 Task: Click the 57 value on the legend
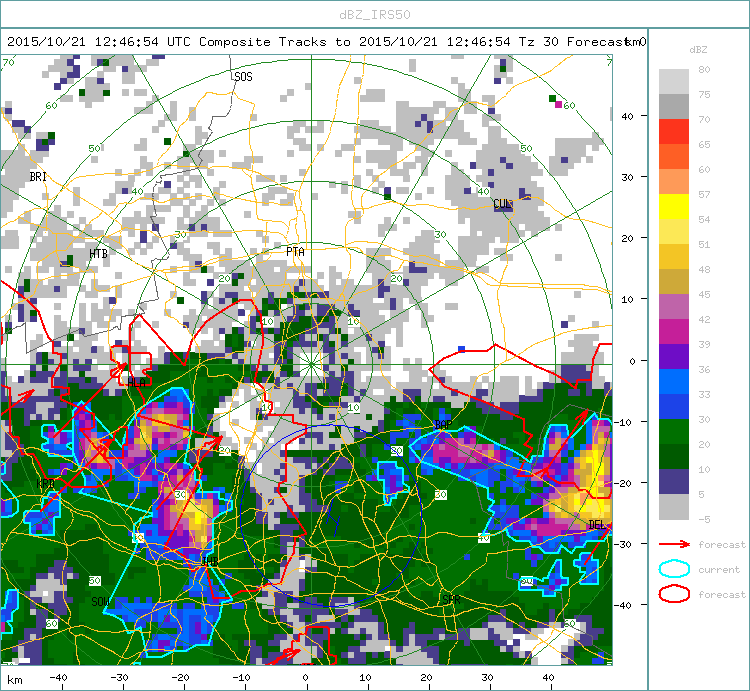click(704, 195)
